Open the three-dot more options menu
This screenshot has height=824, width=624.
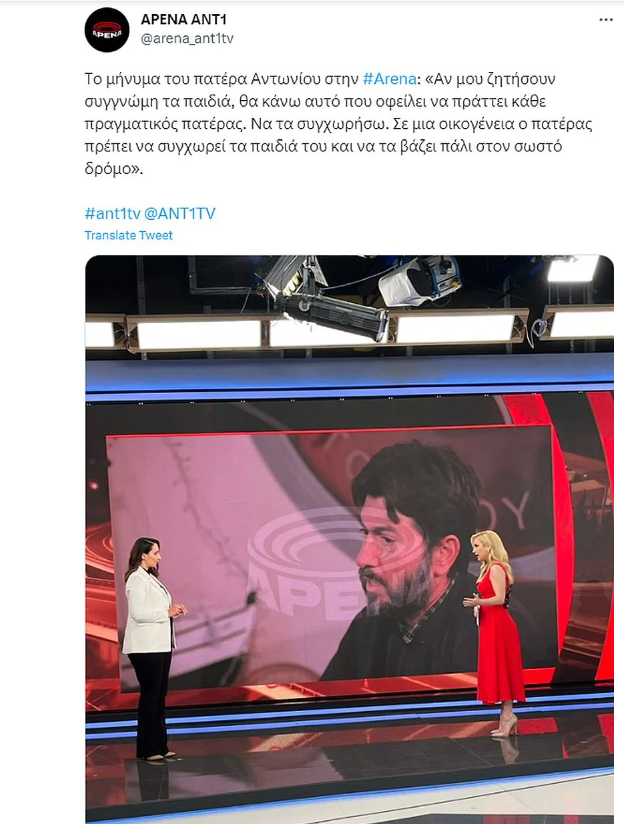[606, 20]
